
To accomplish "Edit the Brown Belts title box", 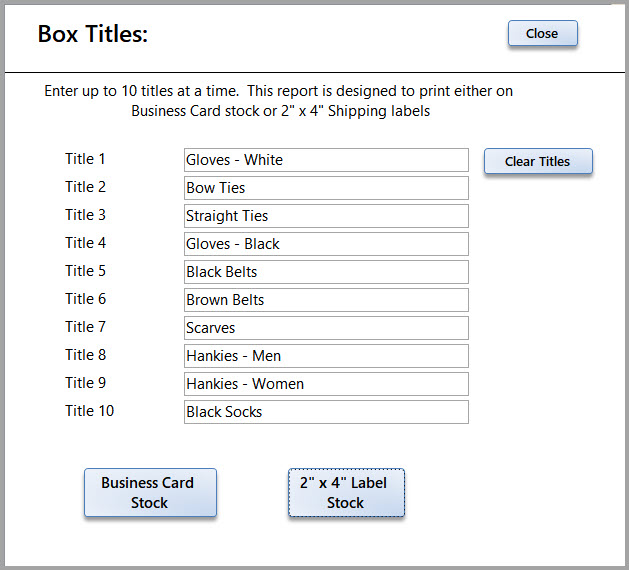I will tap(326, 300).
